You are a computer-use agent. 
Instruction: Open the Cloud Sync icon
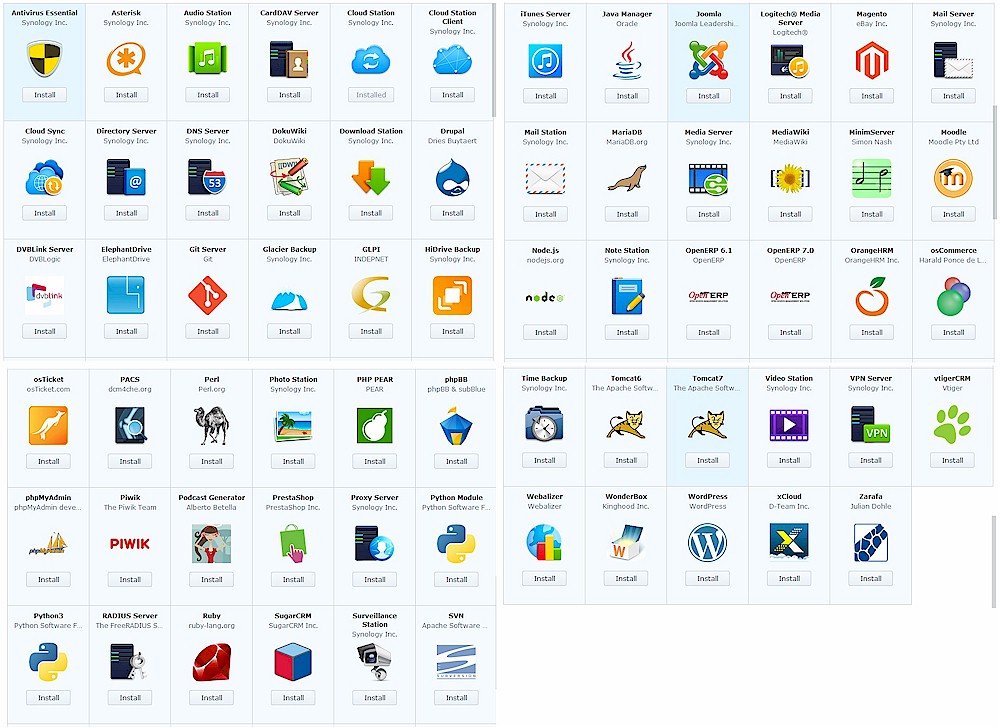tap(45, 177)
